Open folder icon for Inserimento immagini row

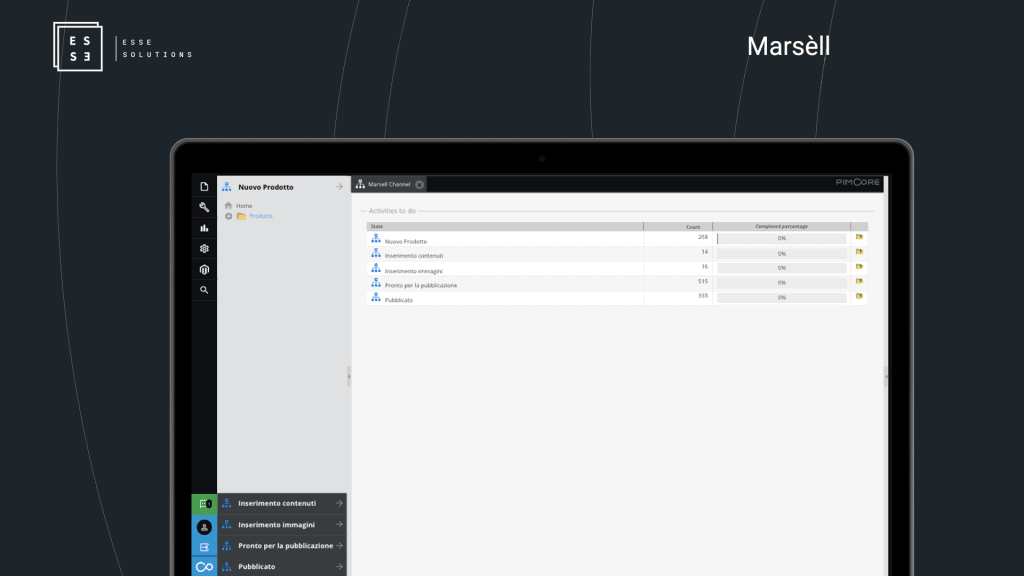tap(859, 267)
